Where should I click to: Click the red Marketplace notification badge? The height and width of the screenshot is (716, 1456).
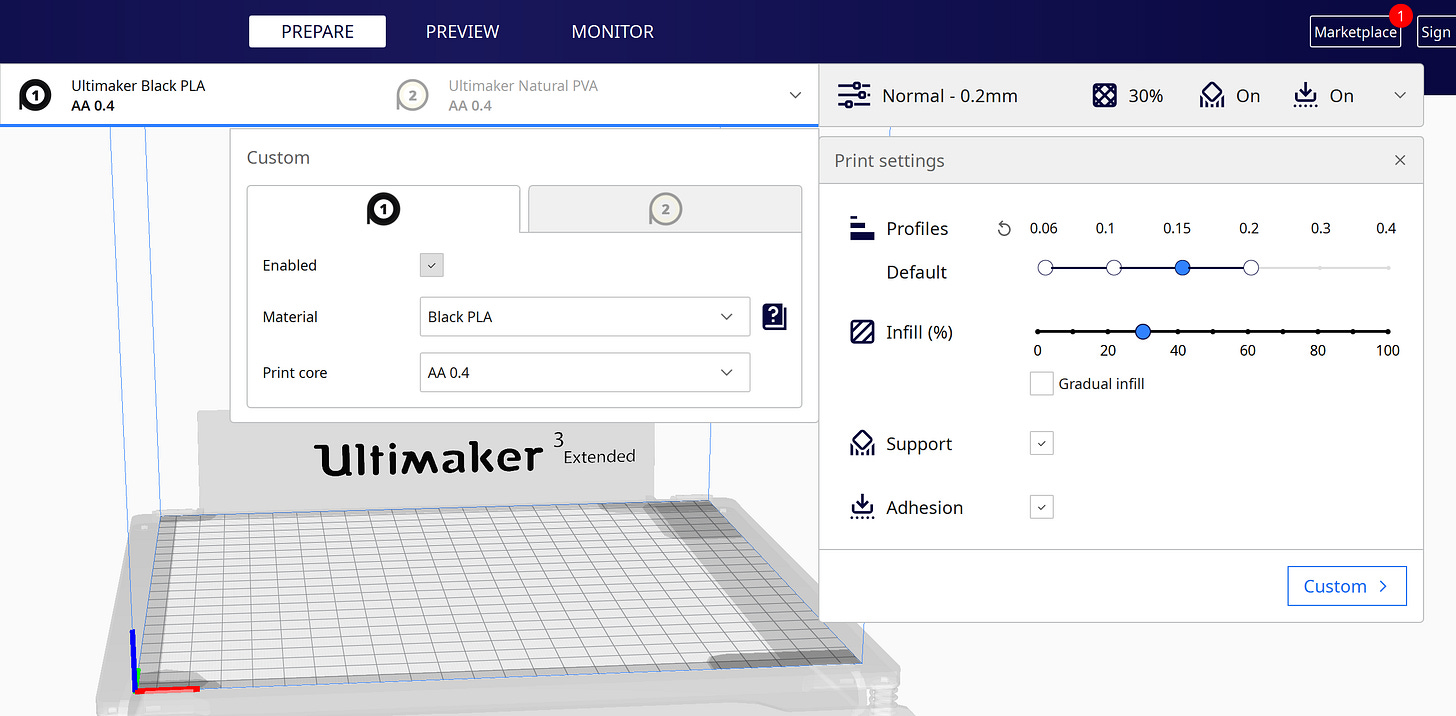tap(1400, 16)
